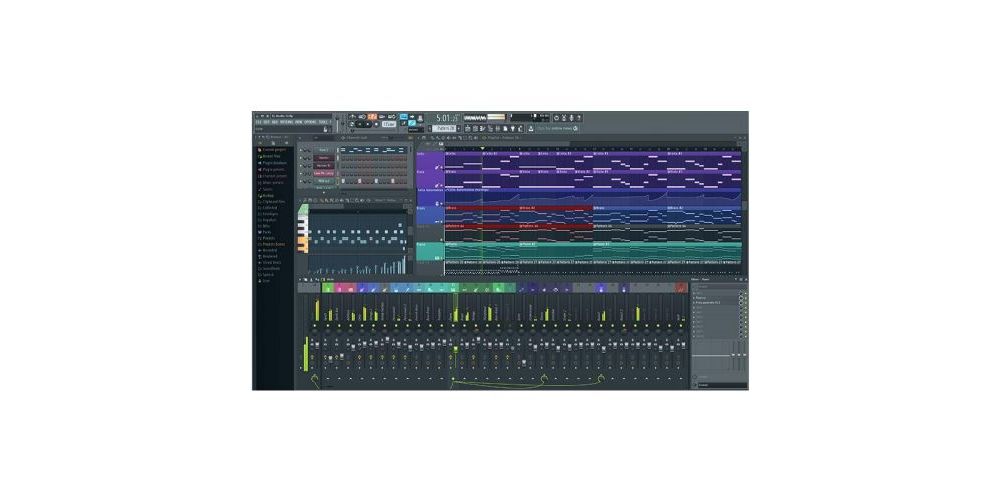The height and width of the screenshot is (500, 1000).
Task: Mute fifth channel in channel rack
Action: coord(301,181)
